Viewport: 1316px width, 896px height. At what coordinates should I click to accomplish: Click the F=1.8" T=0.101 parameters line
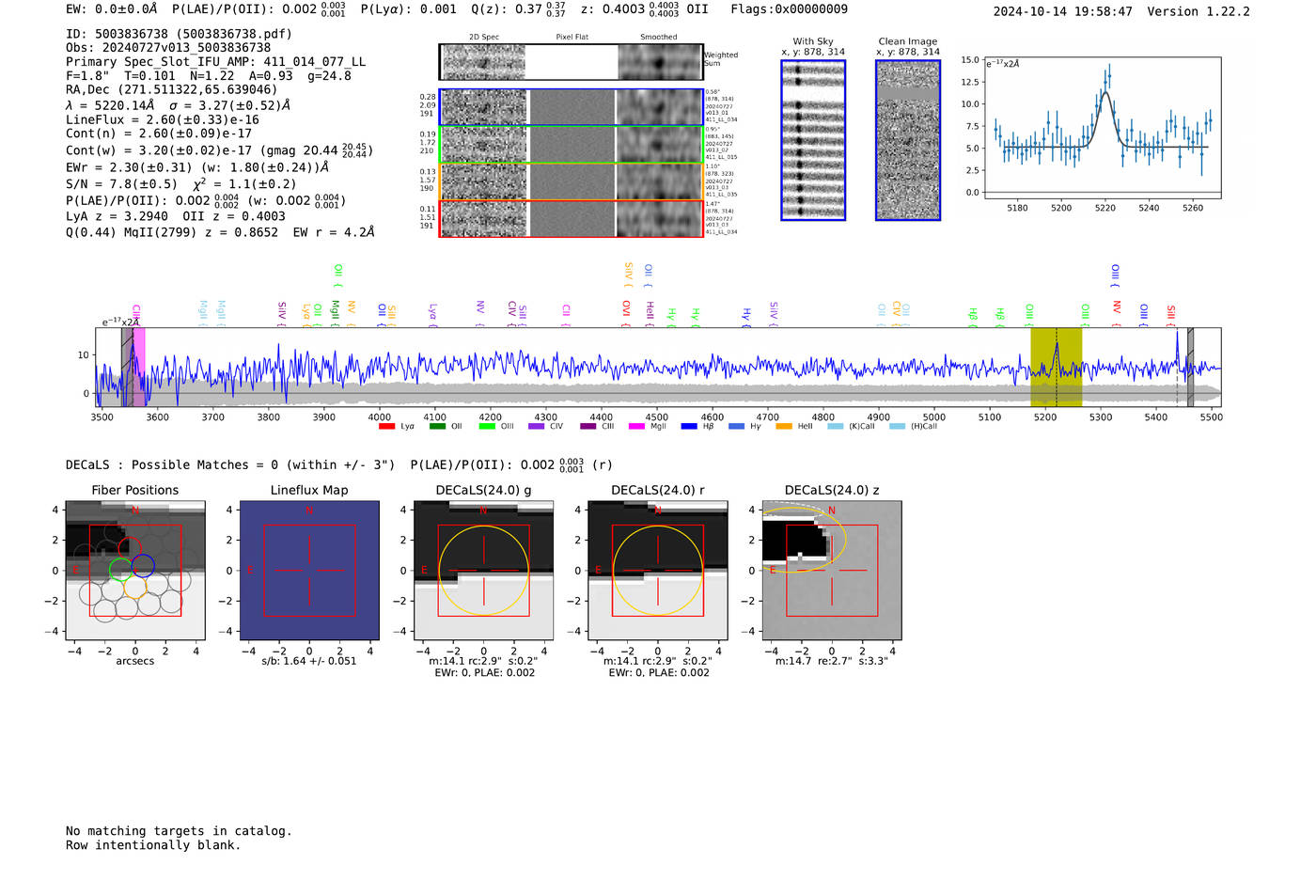pos(209,76)
